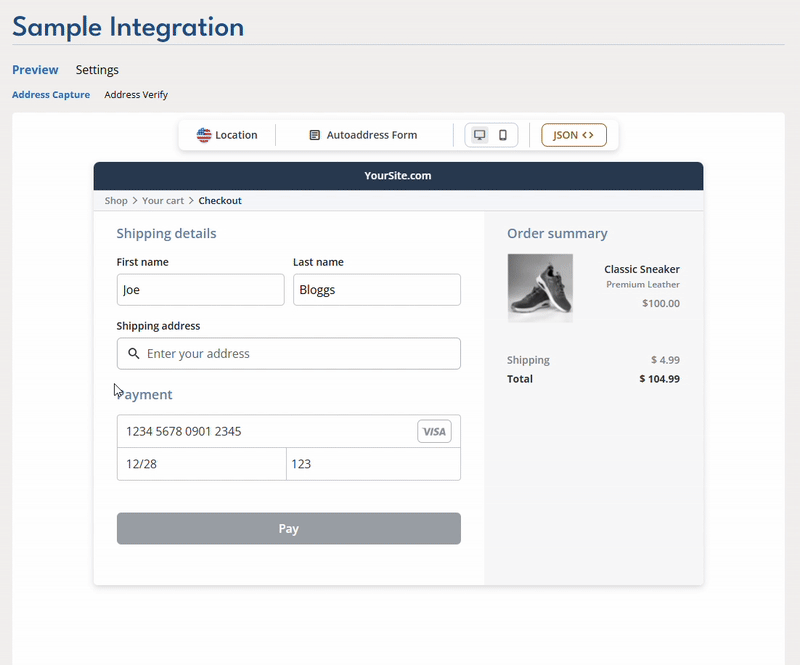The height and width of the screenshot is (665, 800).
Task: Click the Checkout breadcrumb item
Action: click(x=220, y=201)
